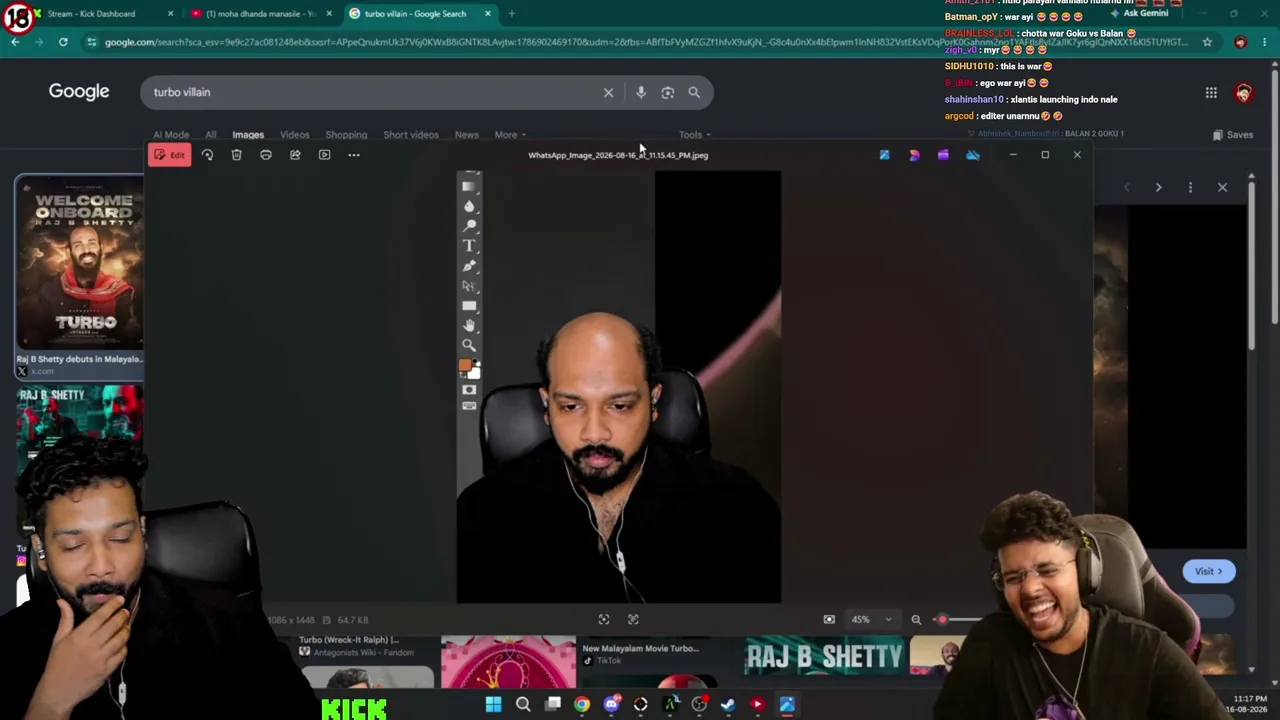This screenshot has width=1280, height=720.
Task: Open the three-dot See more menu in Photos
Action: (353, 155)
